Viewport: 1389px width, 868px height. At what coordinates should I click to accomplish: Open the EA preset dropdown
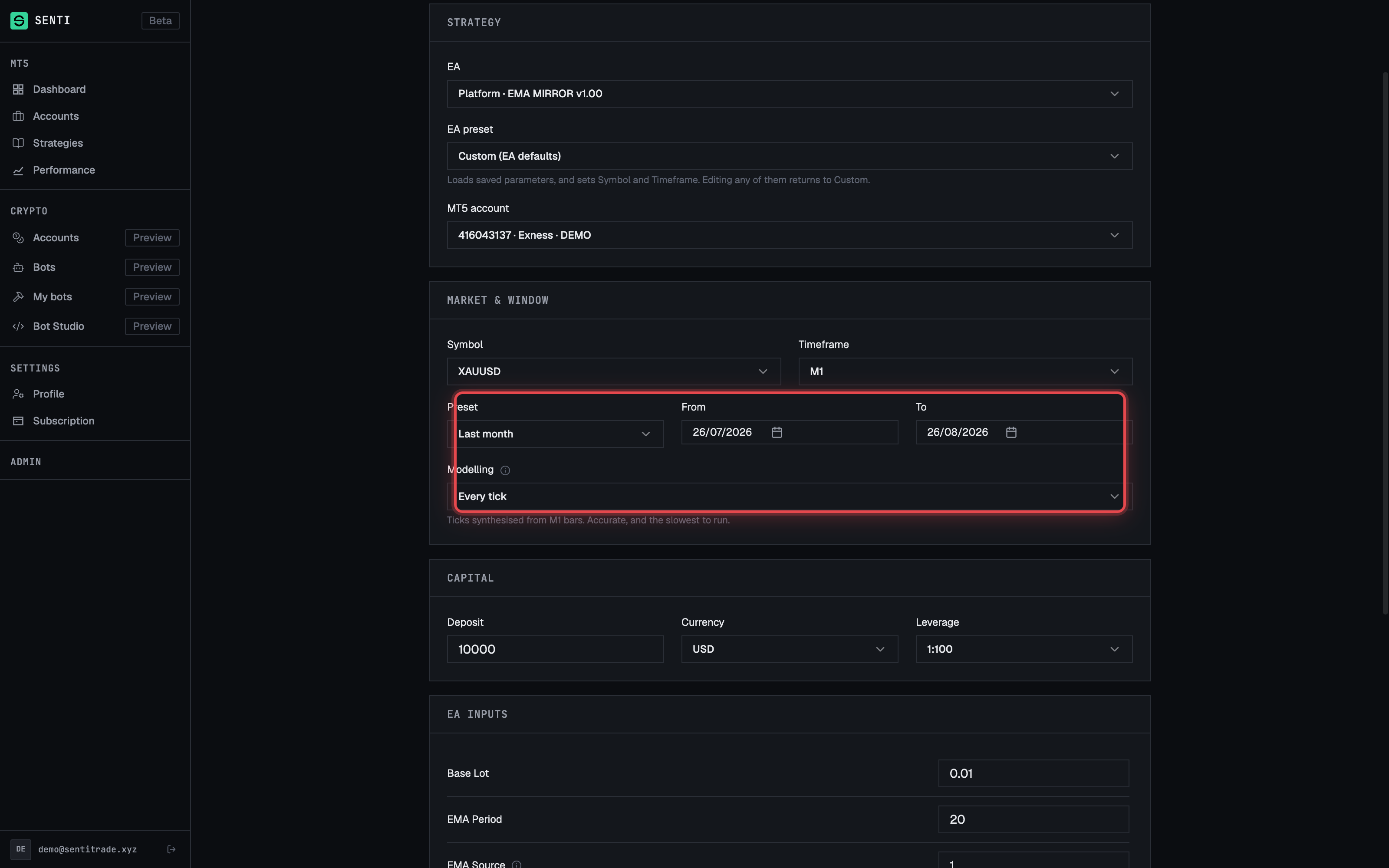(x=789, y=156)
